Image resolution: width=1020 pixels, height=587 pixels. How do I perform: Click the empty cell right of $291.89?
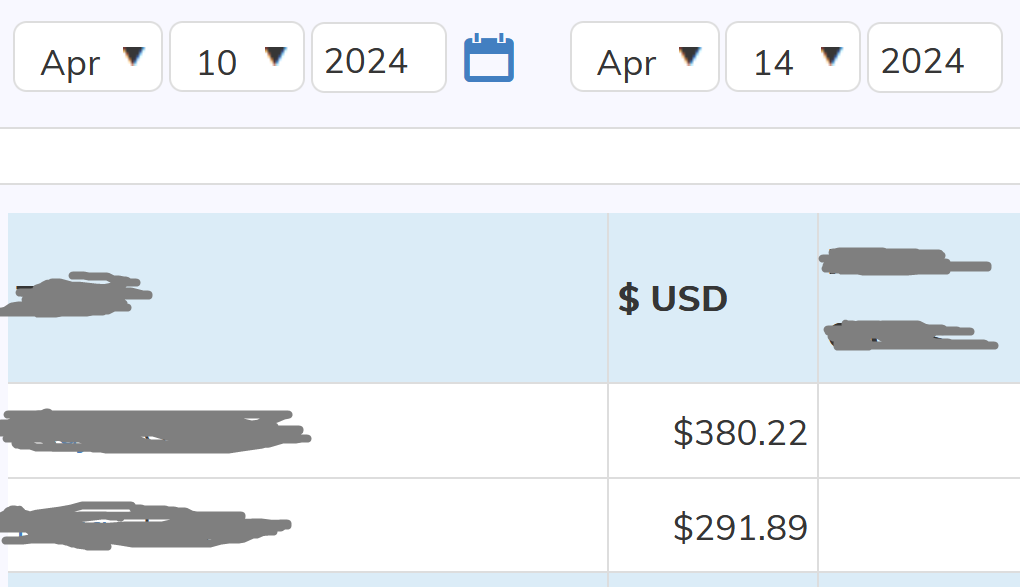(919, 526)
